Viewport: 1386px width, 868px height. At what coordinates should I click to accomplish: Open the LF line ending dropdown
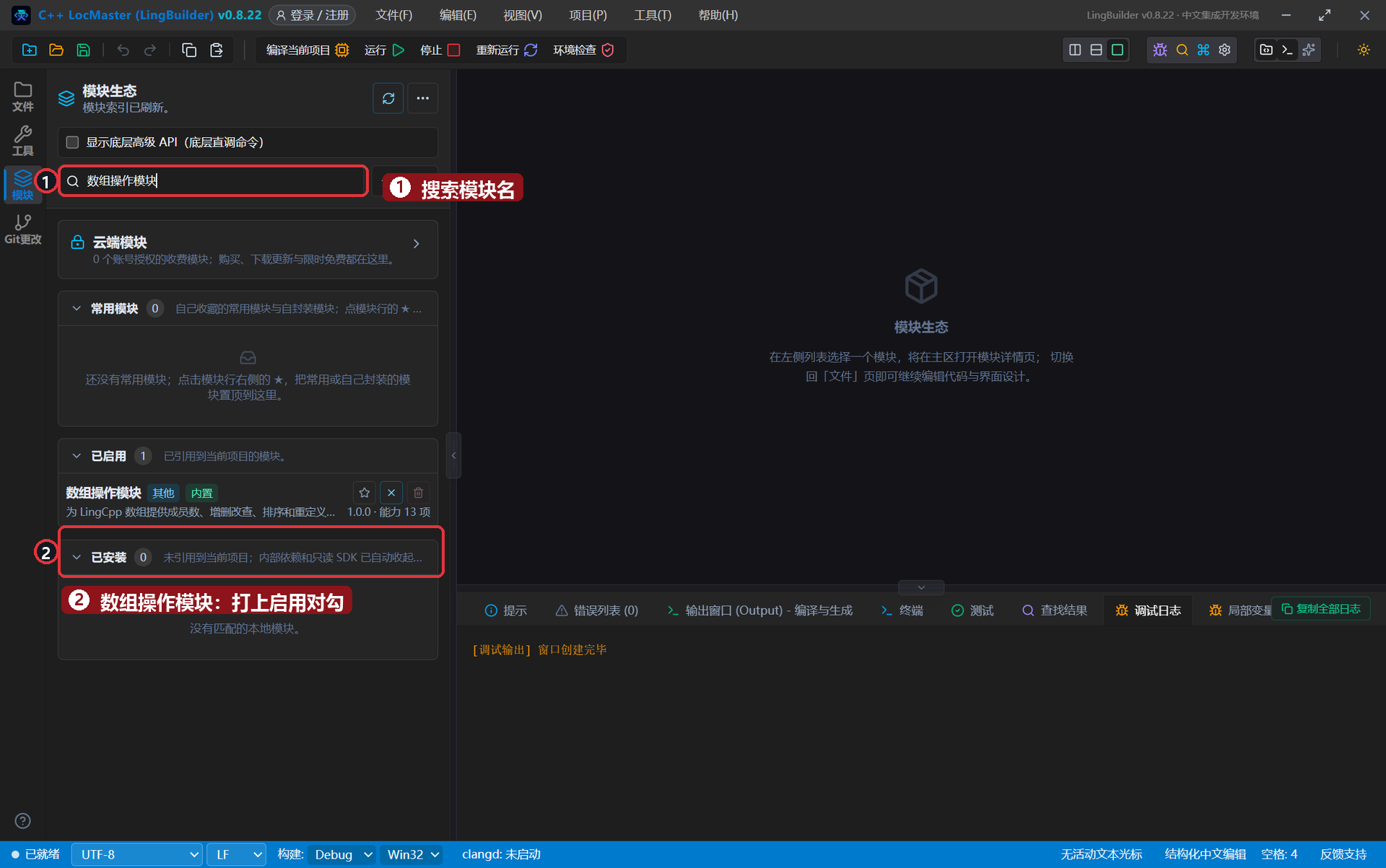[237, 854]
